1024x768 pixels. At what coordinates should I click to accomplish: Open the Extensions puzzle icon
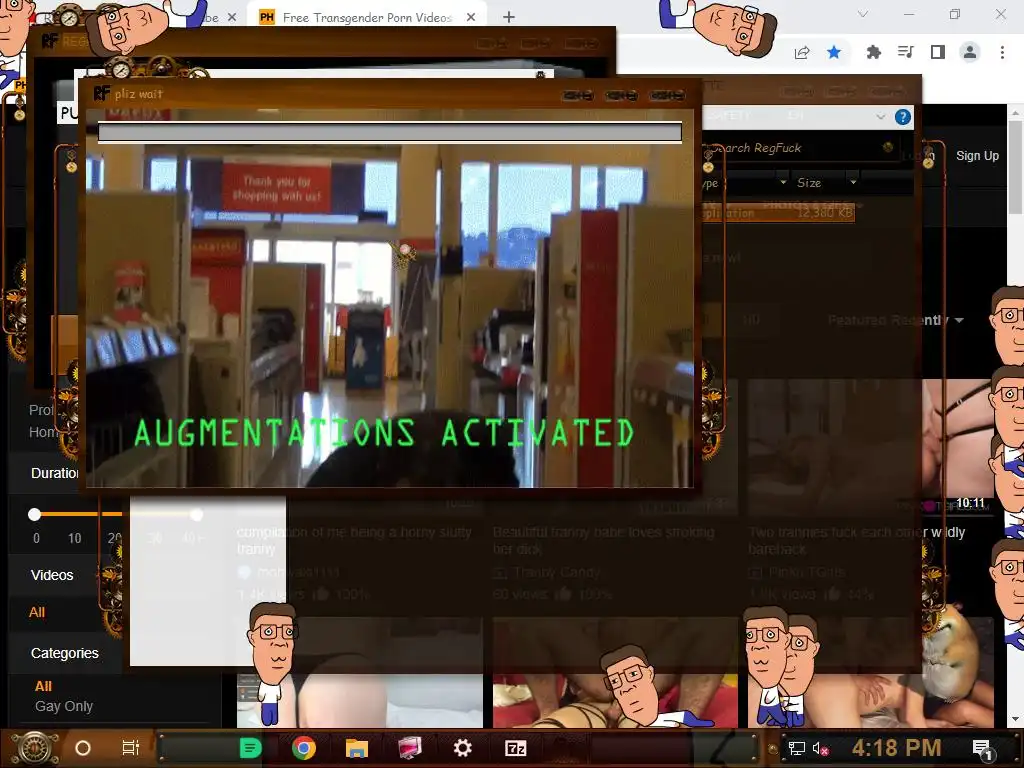(873, 52)
